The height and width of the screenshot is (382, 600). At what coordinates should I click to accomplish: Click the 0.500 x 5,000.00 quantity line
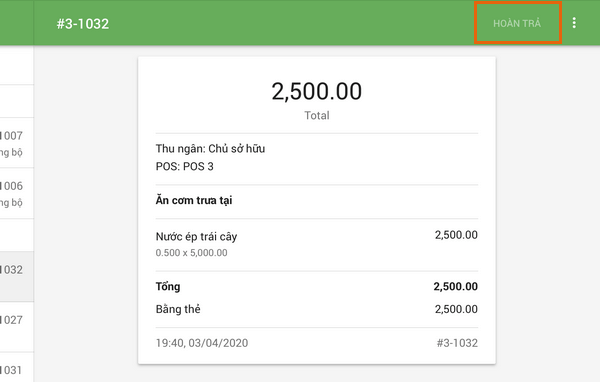point(191,253)
